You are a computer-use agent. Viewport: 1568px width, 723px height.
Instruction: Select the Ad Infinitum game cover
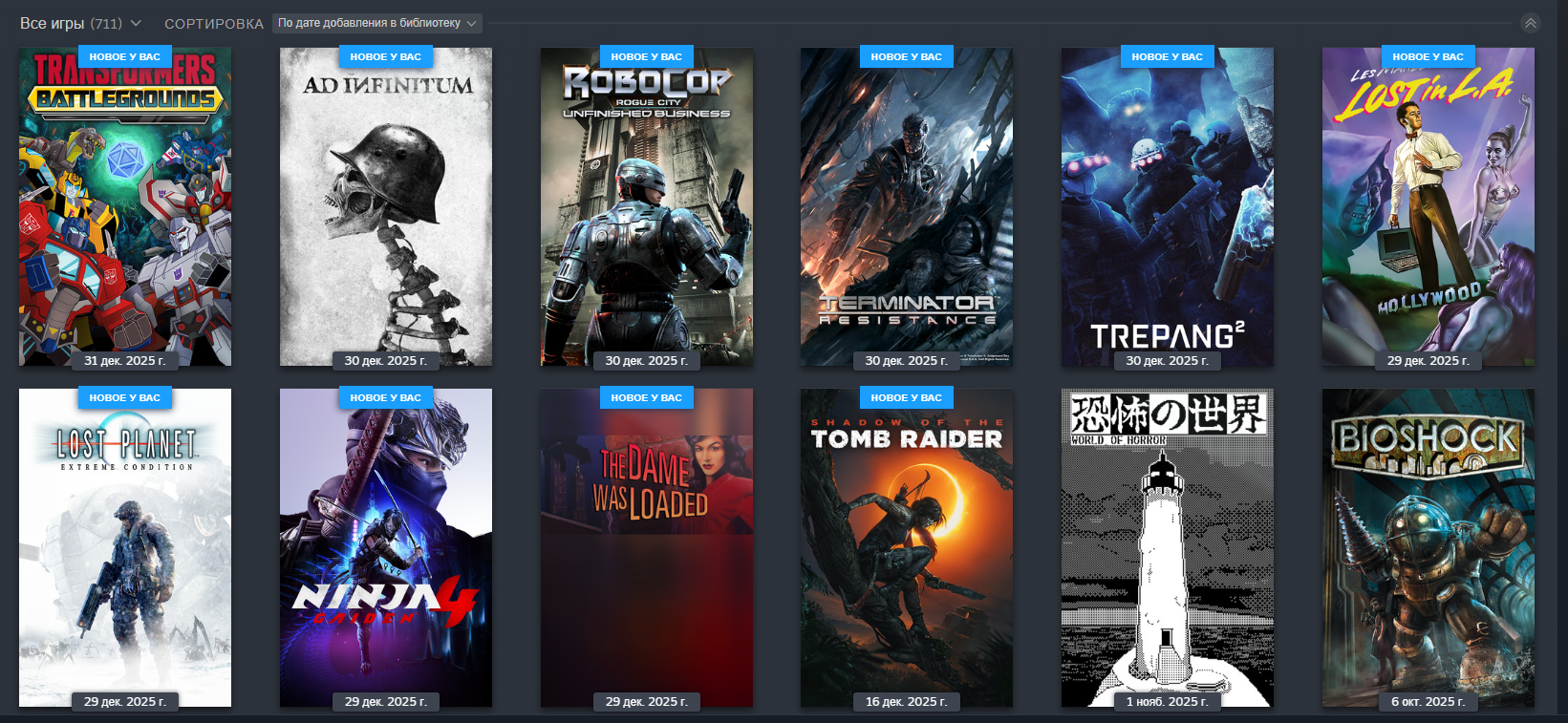[x=386, y=207]
